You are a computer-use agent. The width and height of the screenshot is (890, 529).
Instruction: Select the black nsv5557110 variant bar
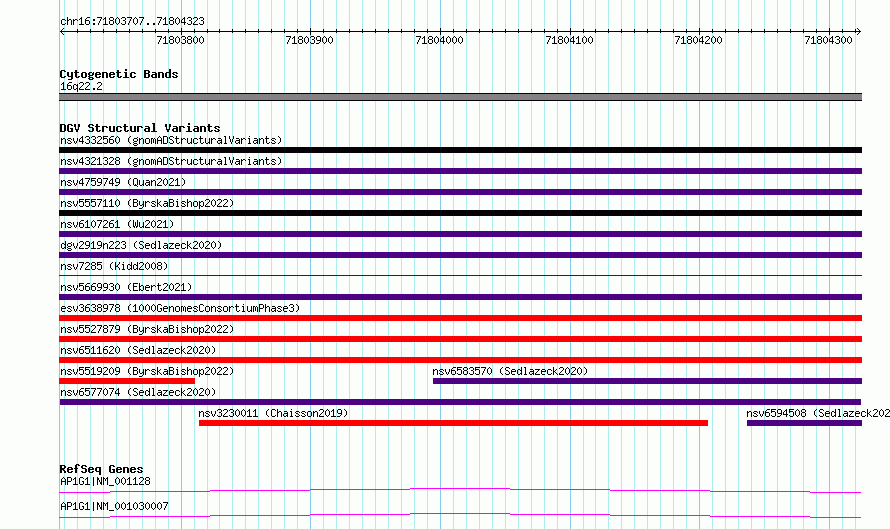pos(460,213)
